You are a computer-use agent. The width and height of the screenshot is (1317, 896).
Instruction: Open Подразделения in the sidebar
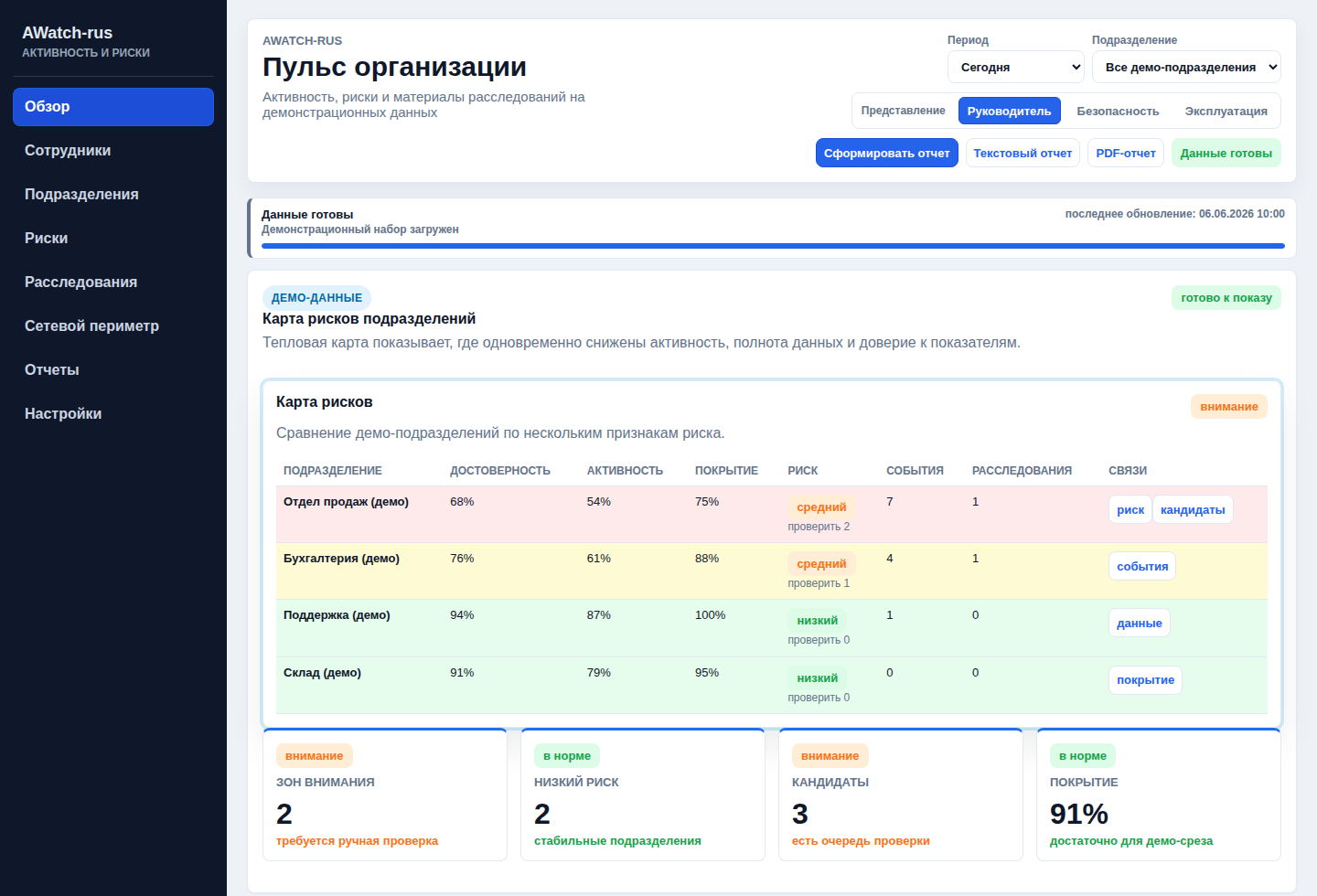[x=113, y=195]
